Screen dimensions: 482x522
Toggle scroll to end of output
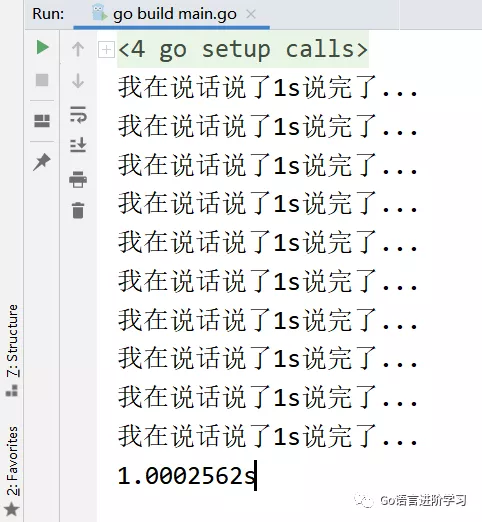(78, 145)
